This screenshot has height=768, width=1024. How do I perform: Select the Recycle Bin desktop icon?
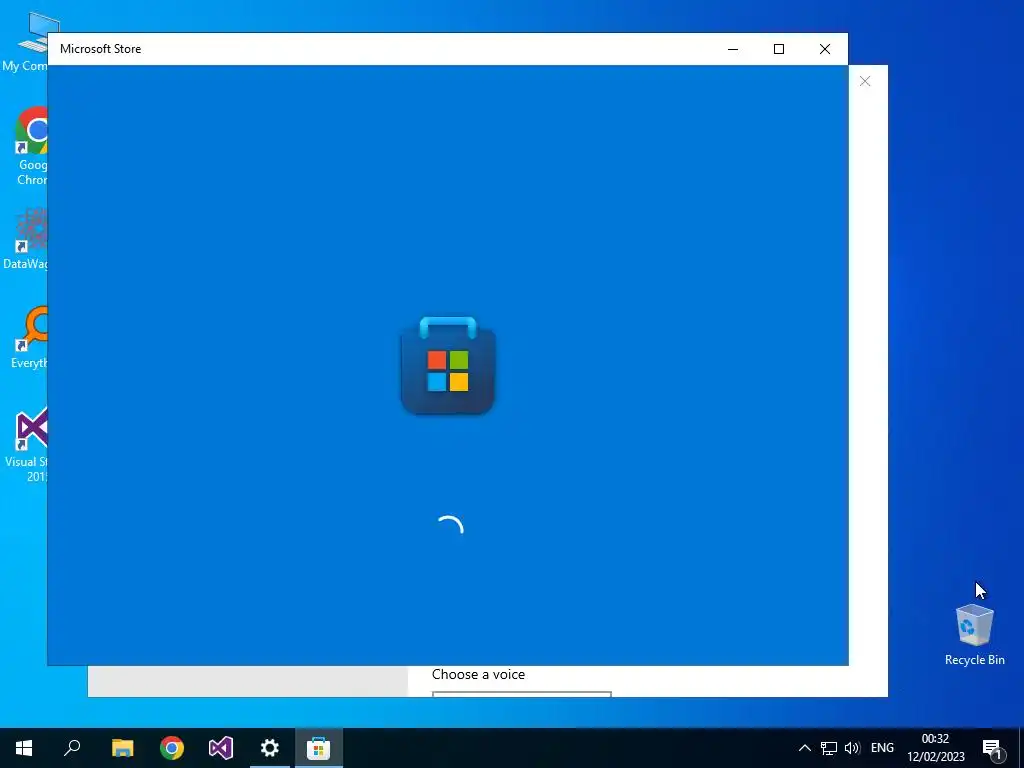(974, 634)
